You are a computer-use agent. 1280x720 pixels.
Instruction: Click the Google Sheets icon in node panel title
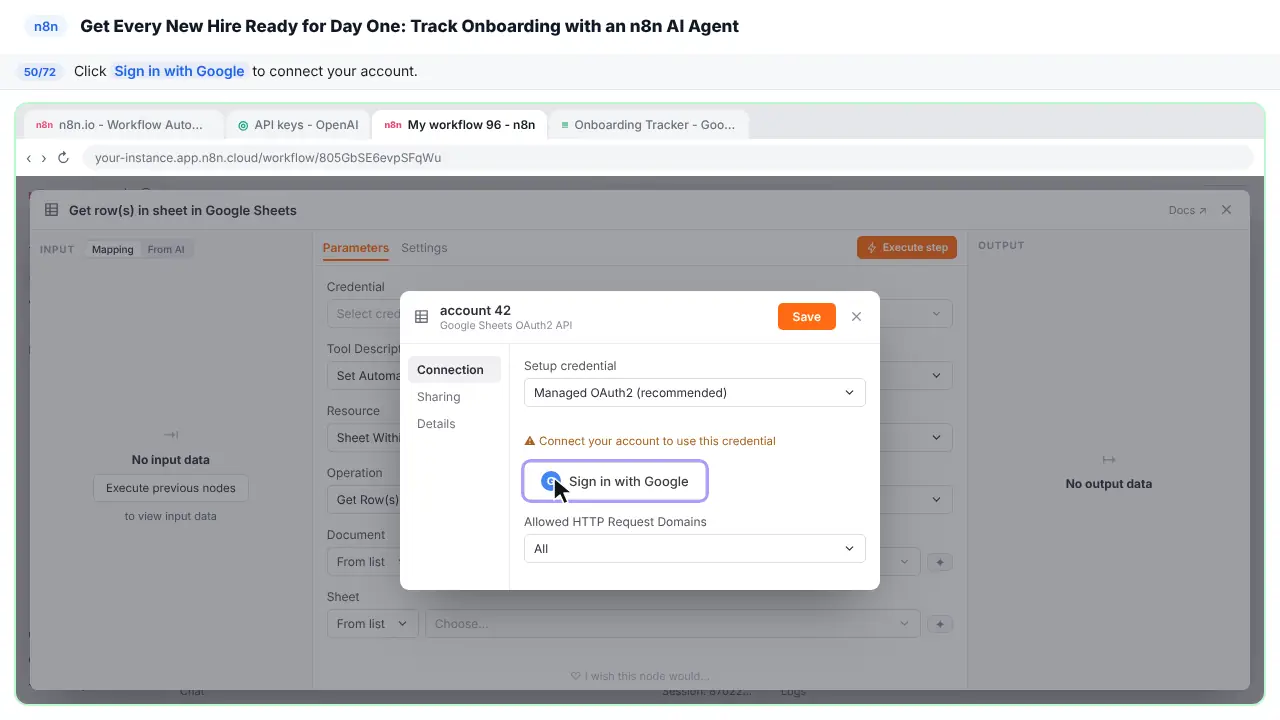[x=51, y=210]
